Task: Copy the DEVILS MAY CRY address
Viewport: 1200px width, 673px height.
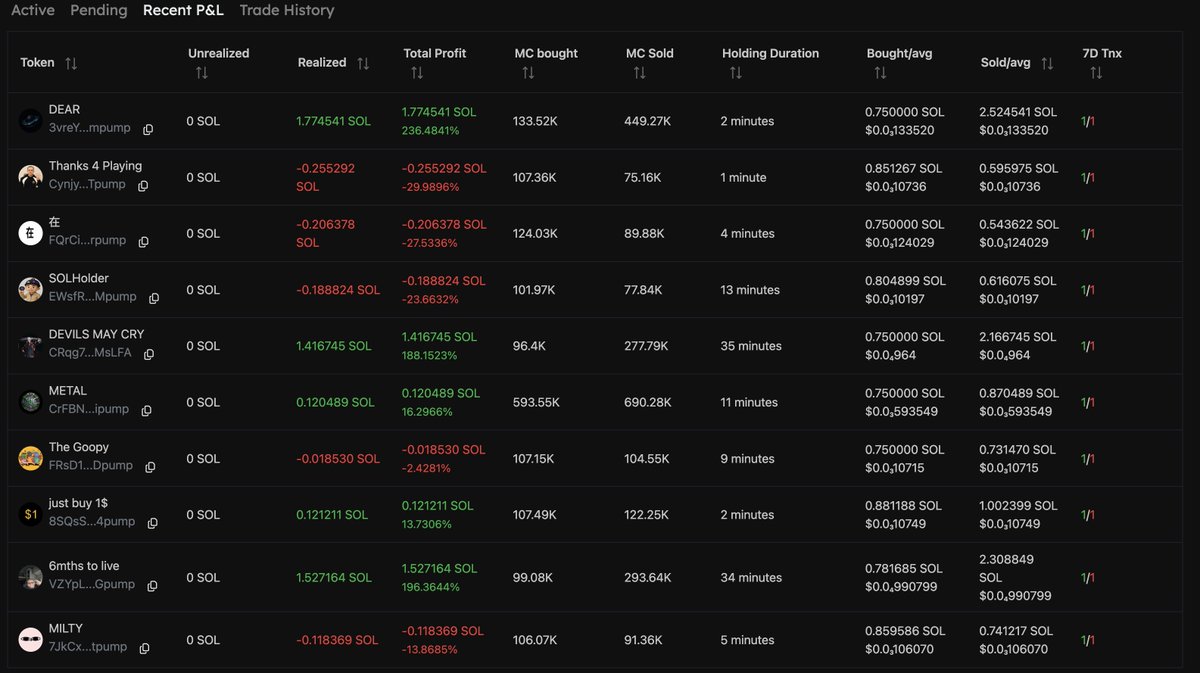Action: (149, 354)
